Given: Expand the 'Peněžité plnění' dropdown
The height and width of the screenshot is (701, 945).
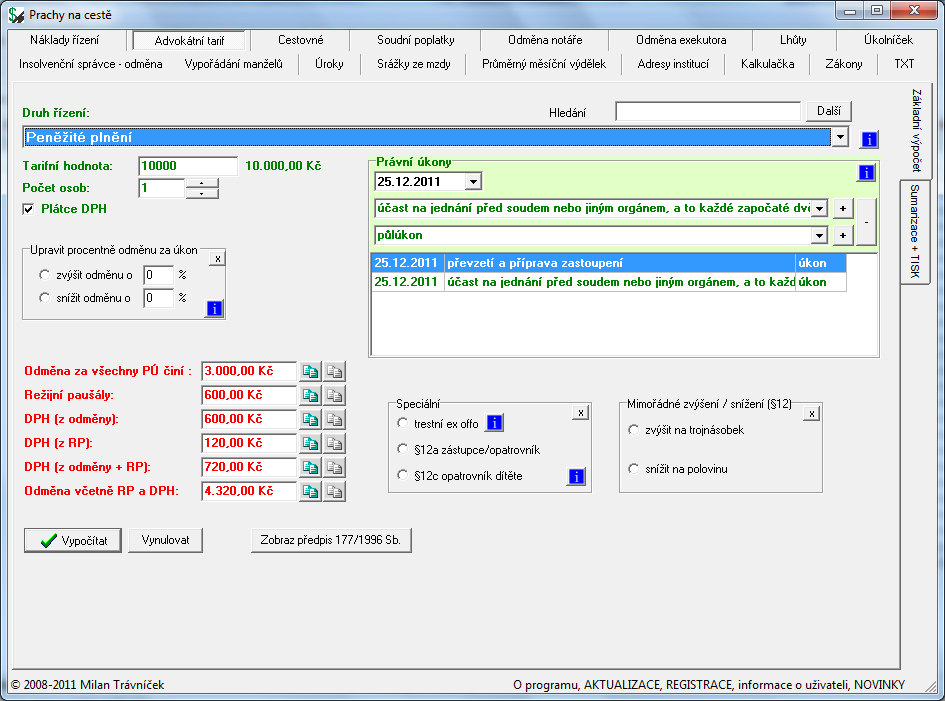Looking at the screenshot, I should coord(840,138).
